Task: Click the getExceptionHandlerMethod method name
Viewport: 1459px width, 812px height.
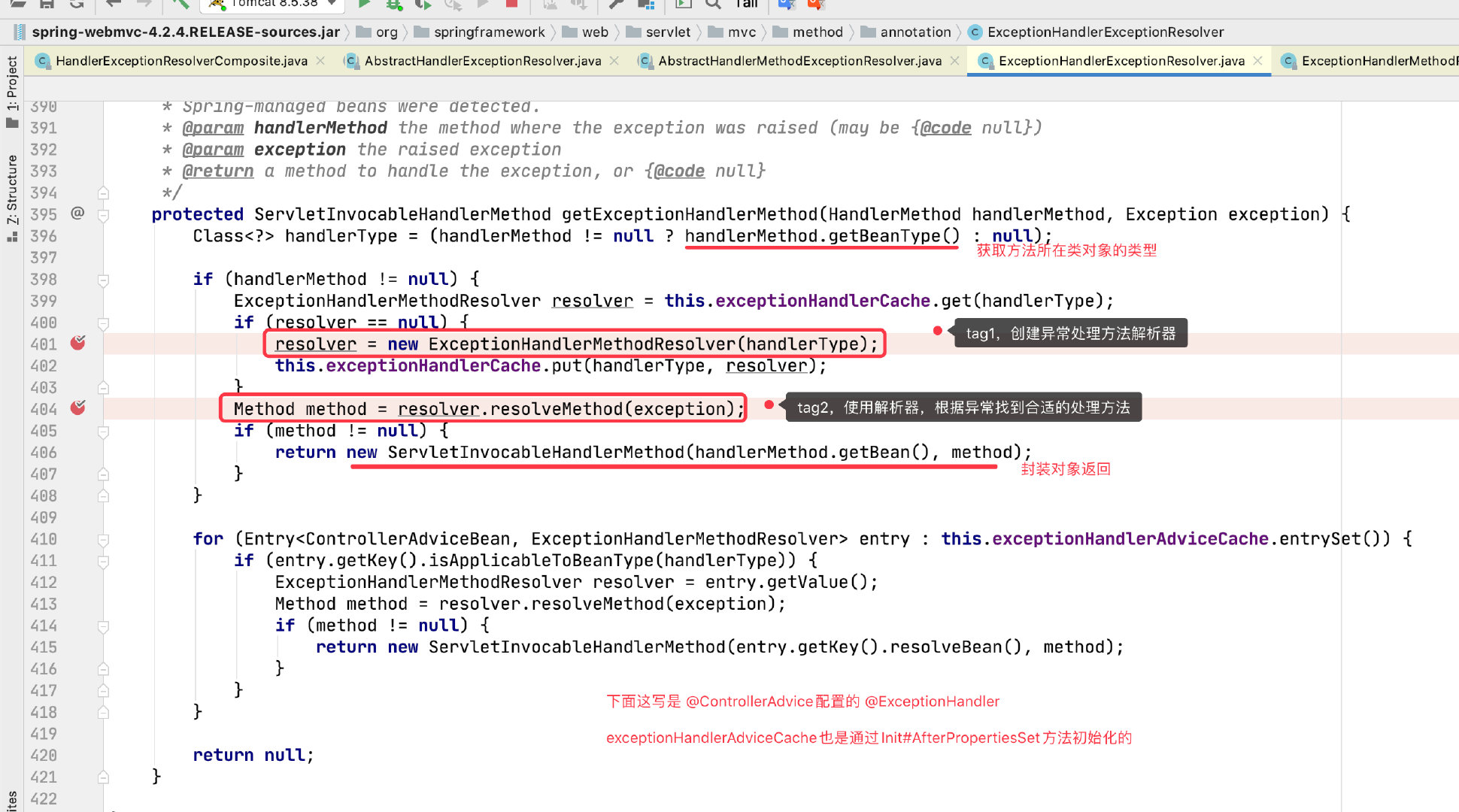Action: (x=690, y=214)
